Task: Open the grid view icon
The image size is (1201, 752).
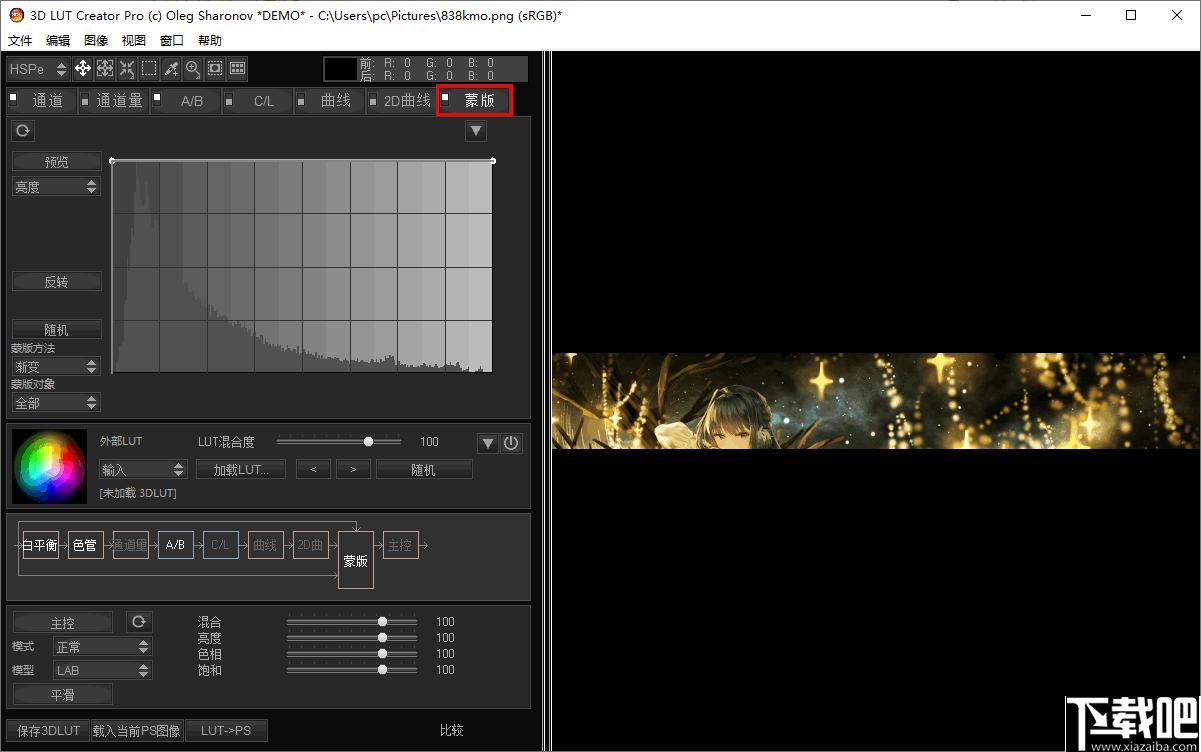Action: pos(237,69)
